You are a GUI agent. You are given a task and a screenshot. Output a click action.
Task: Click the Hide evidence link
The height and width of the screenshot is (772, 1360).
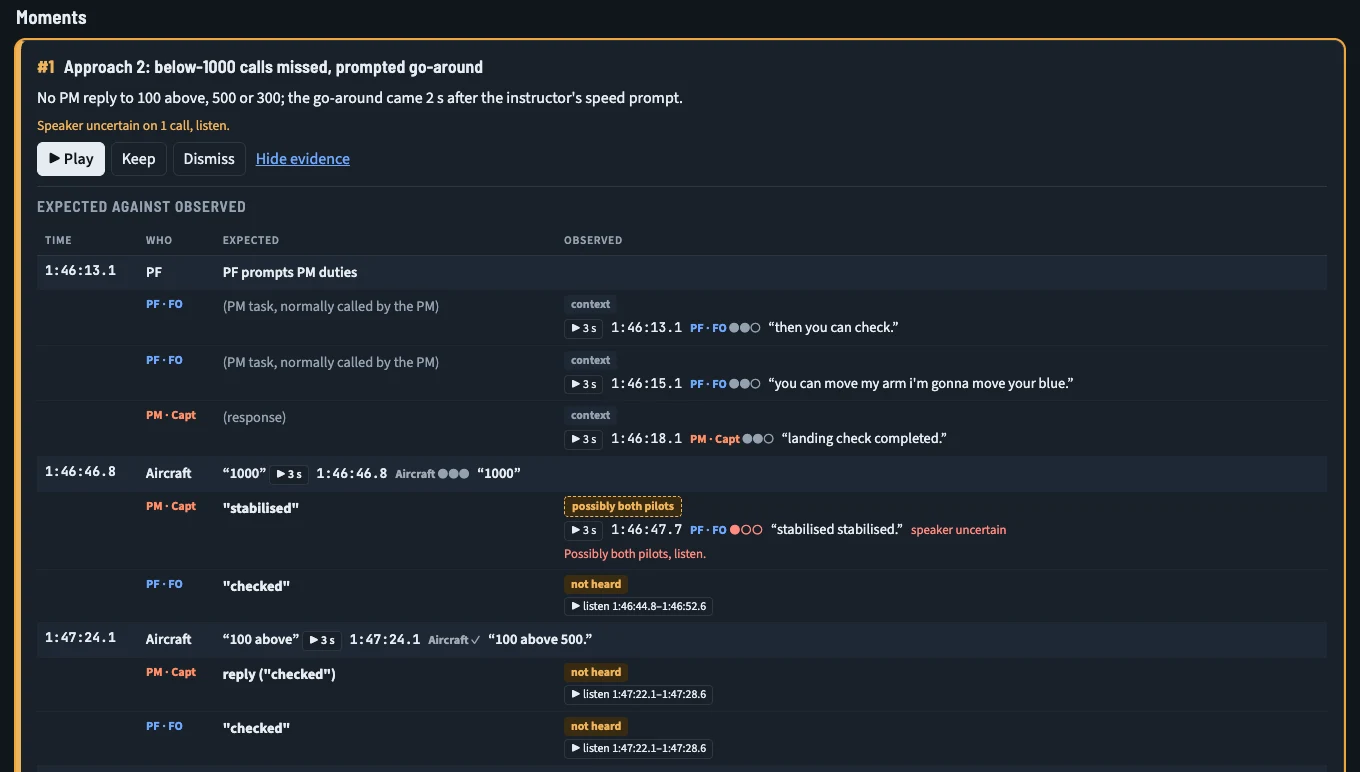(303, 159)
